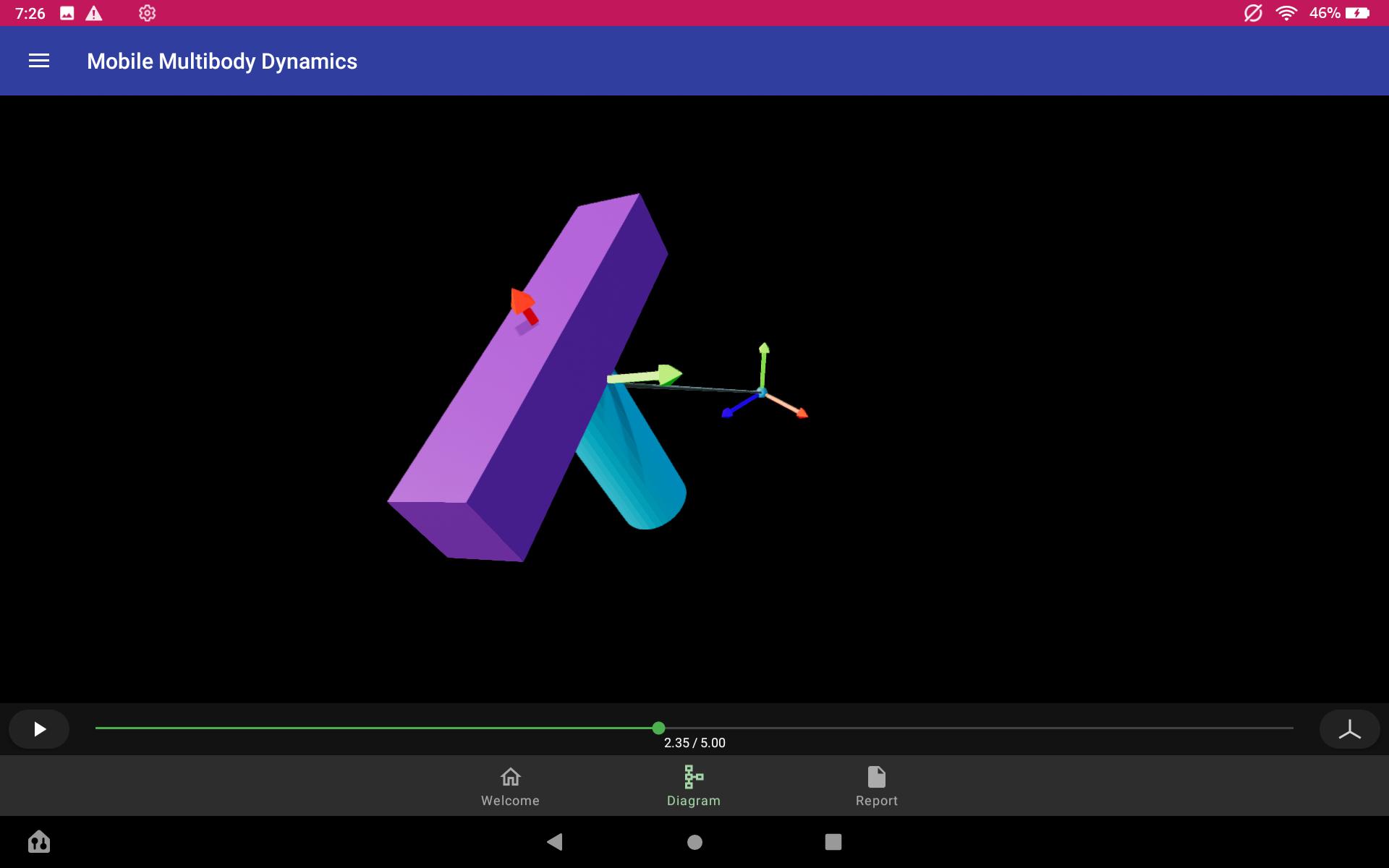1389x868 pixels.
Task: Switch to the Diagram tab
Action: pos(693,786)
